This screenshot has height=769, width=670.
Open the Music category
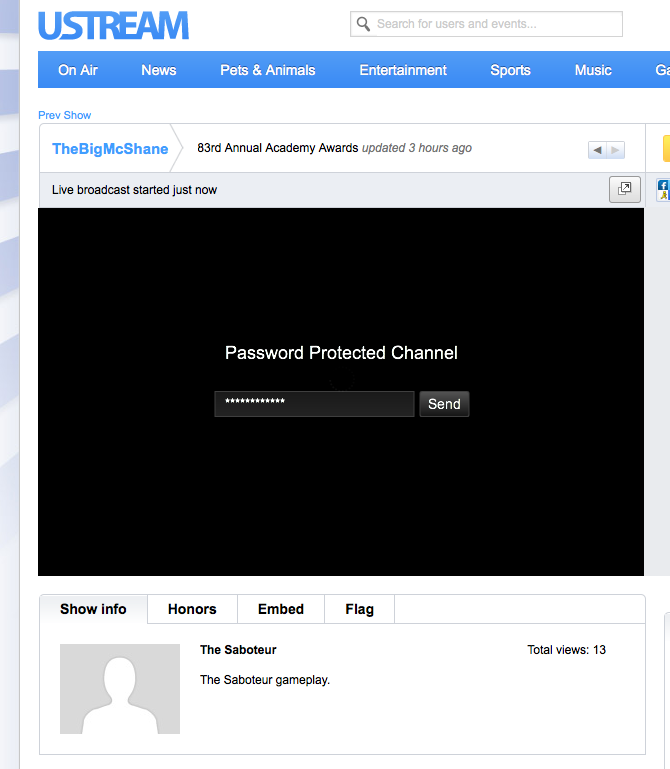[593, 70]
